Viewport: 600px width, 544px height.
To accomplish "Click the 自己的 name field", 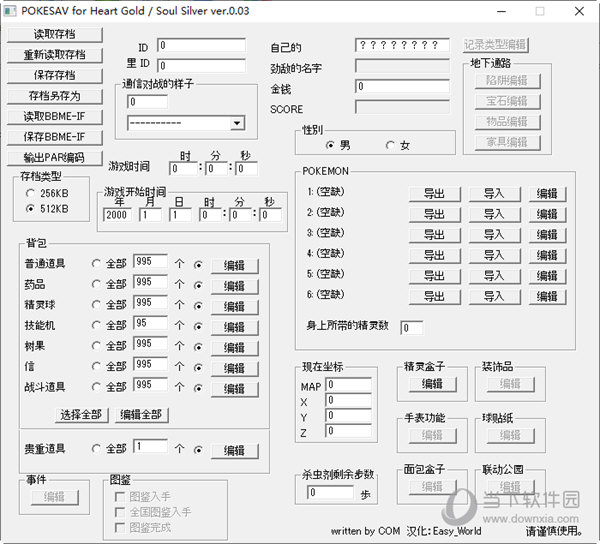I will (402, 45).
